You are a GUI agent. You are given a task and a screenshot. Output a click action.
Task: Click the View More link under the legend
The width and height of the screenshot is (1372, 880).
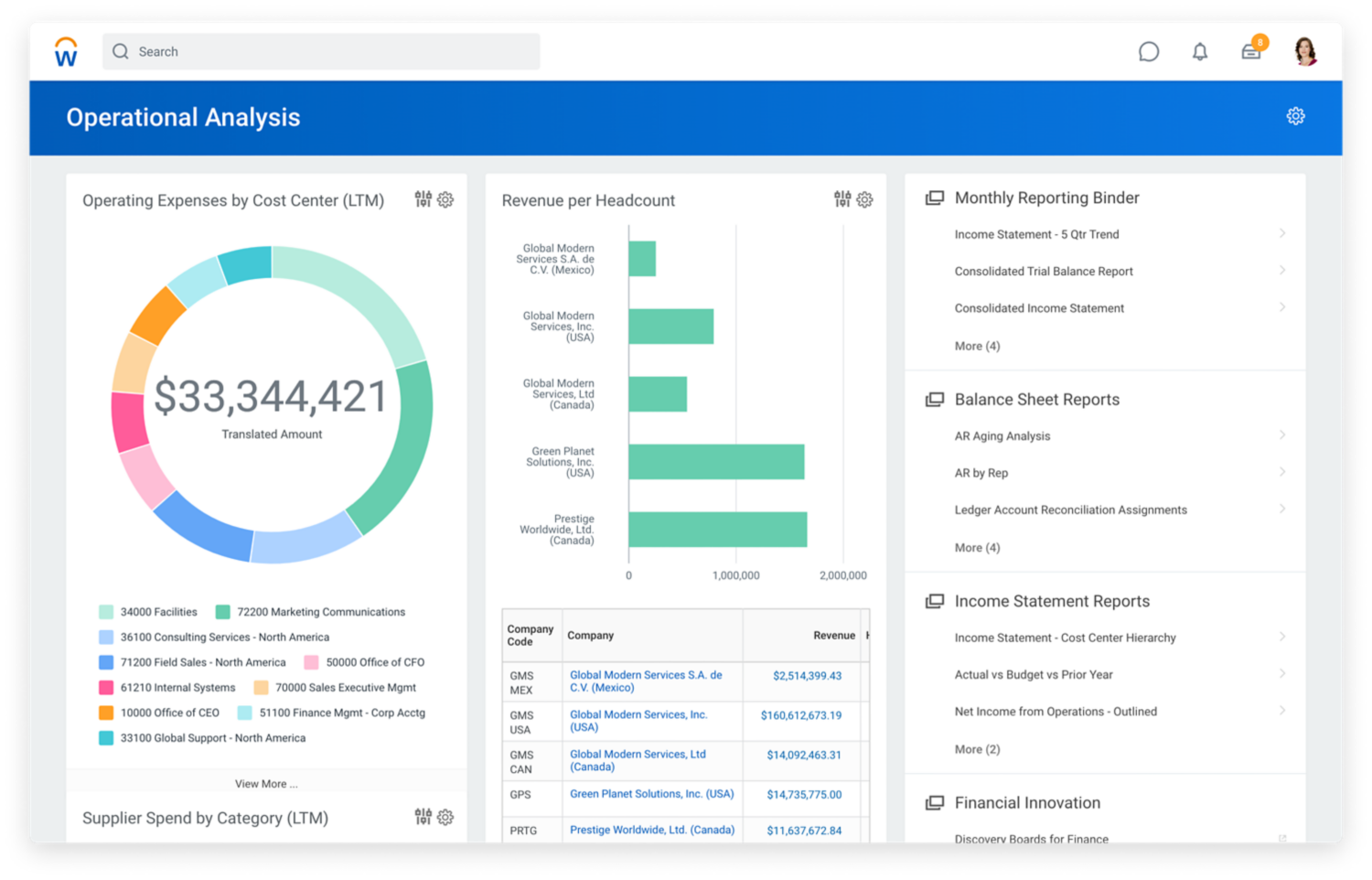(x=265, y=783)
